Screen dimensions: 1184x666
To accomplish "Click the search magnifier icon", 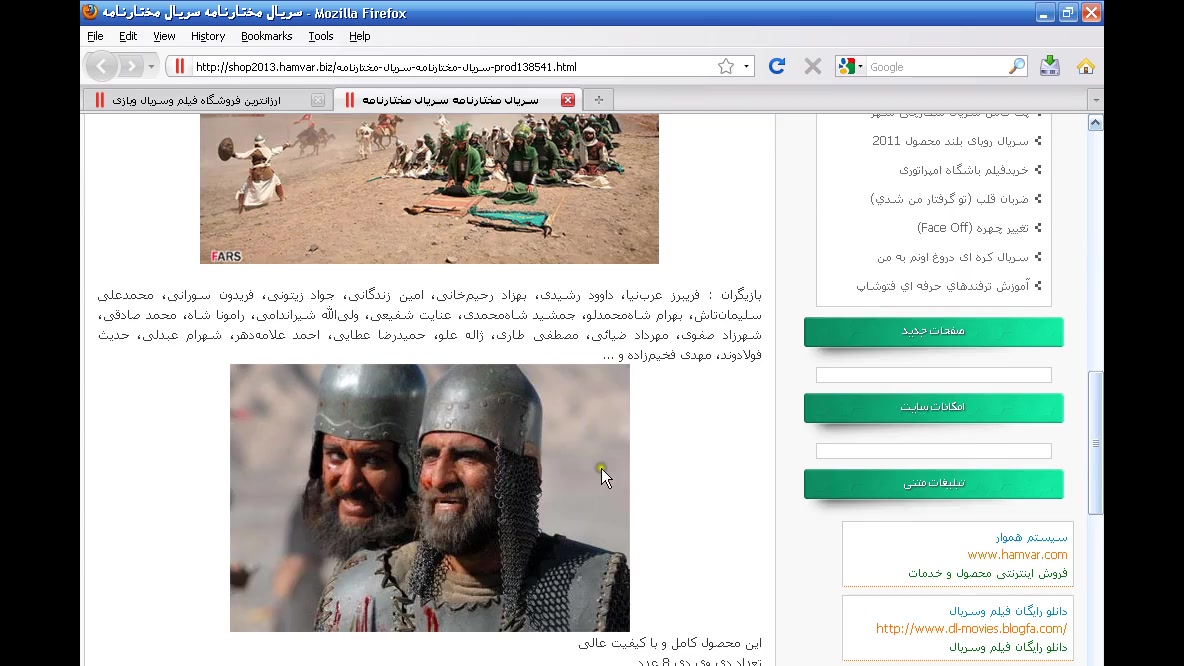I will pyautogui.click(x=1016, y=66).
